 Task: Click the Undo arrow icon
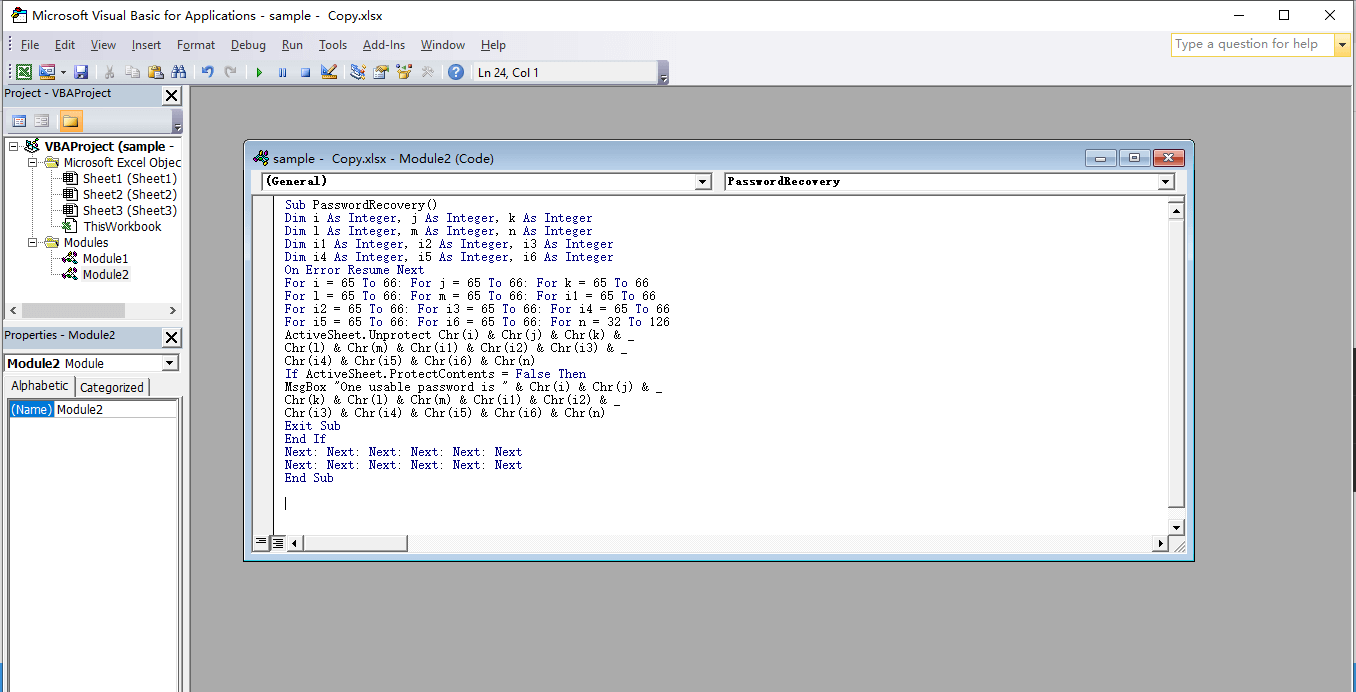[208, 72]
